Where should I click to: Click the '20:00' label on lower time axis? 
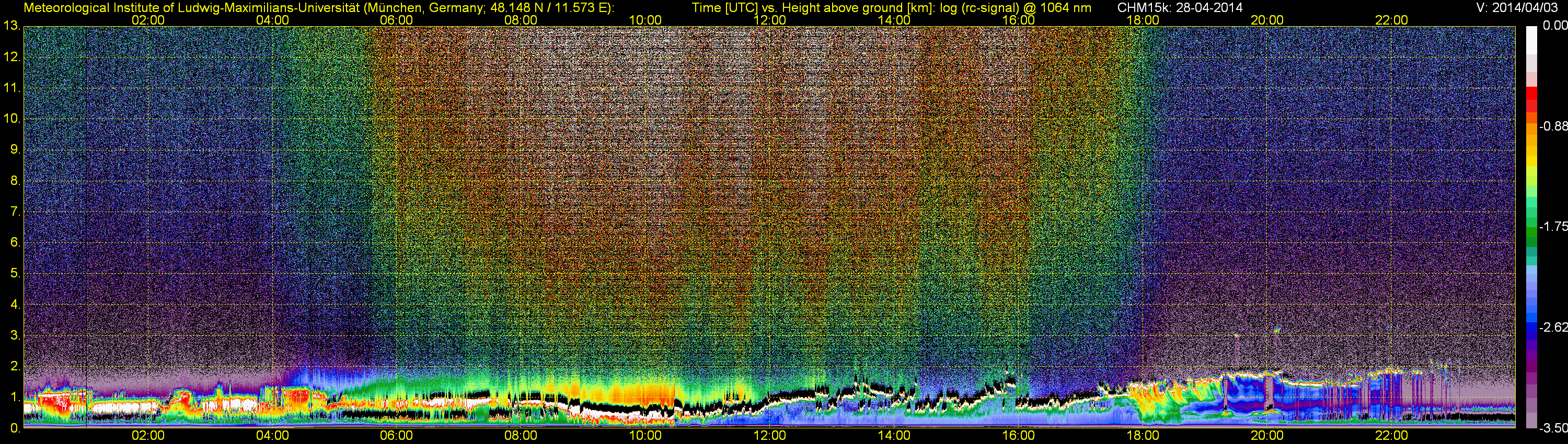point(1267,436)
